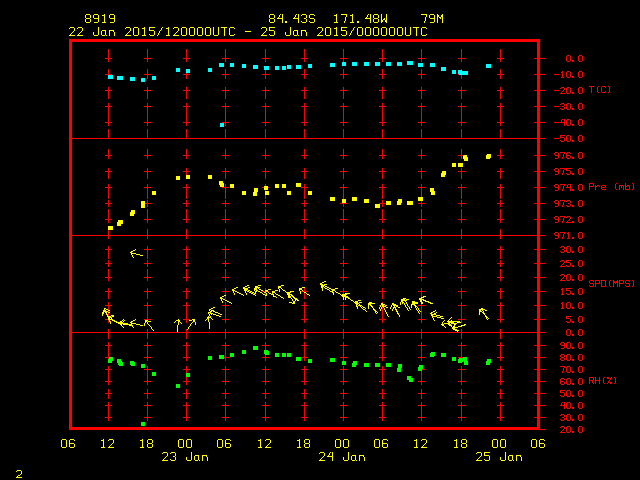Select the longitude text 171.48W
Screen dimensions: 640x480
point(360,19)
